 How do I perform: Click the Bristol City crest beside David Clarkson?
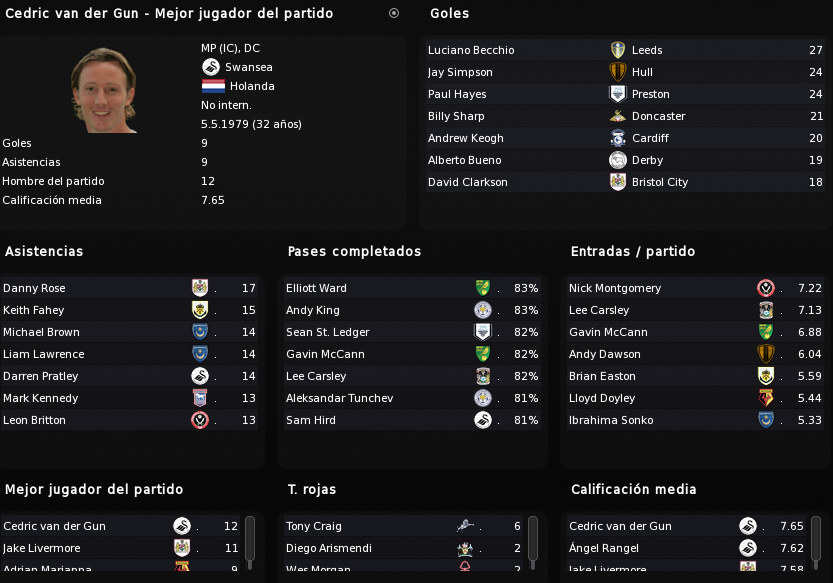(x=617, y=182)
